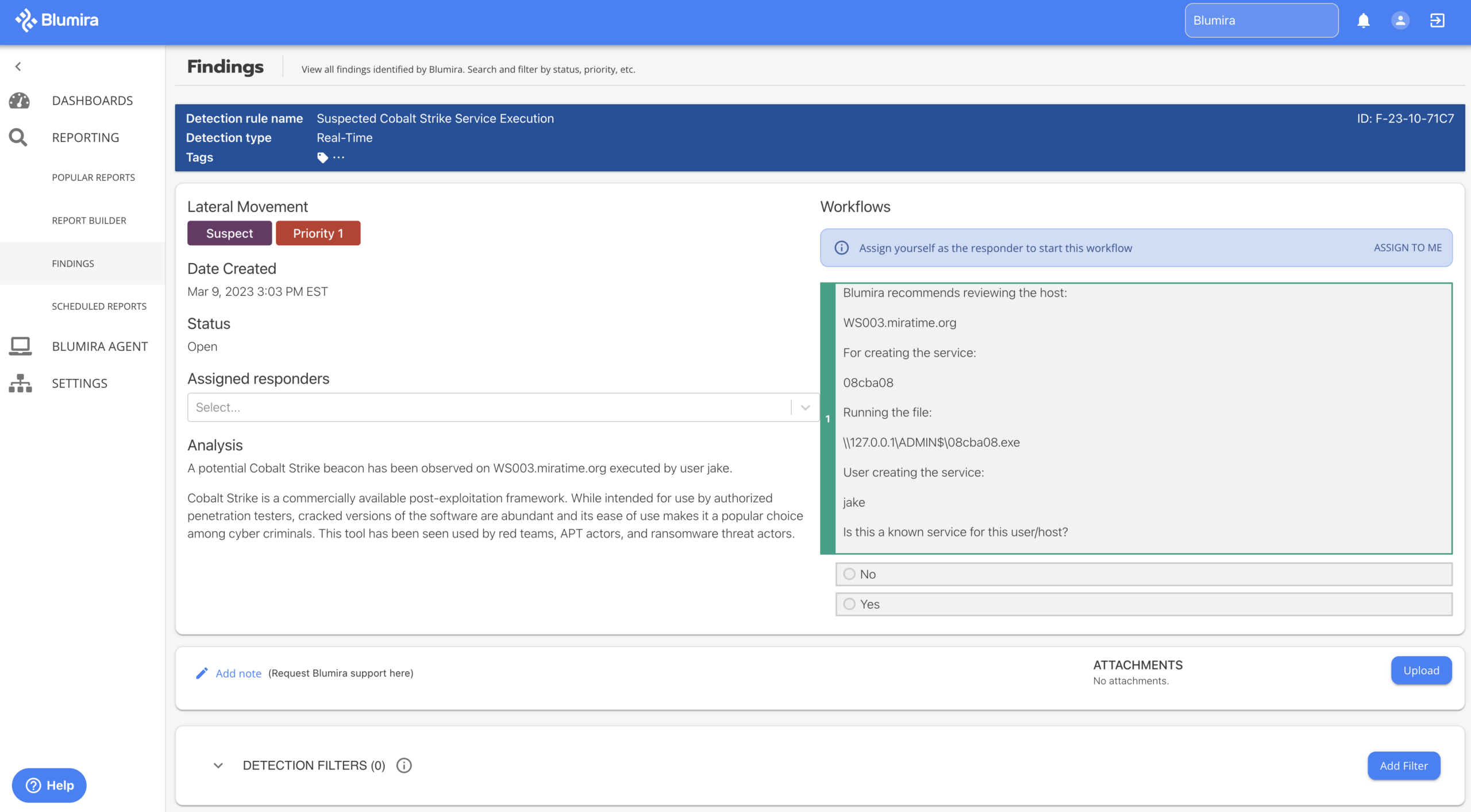
Task: Open the Assigned responders dropdown
Action: pyautogui.click(x=804, y=407)
